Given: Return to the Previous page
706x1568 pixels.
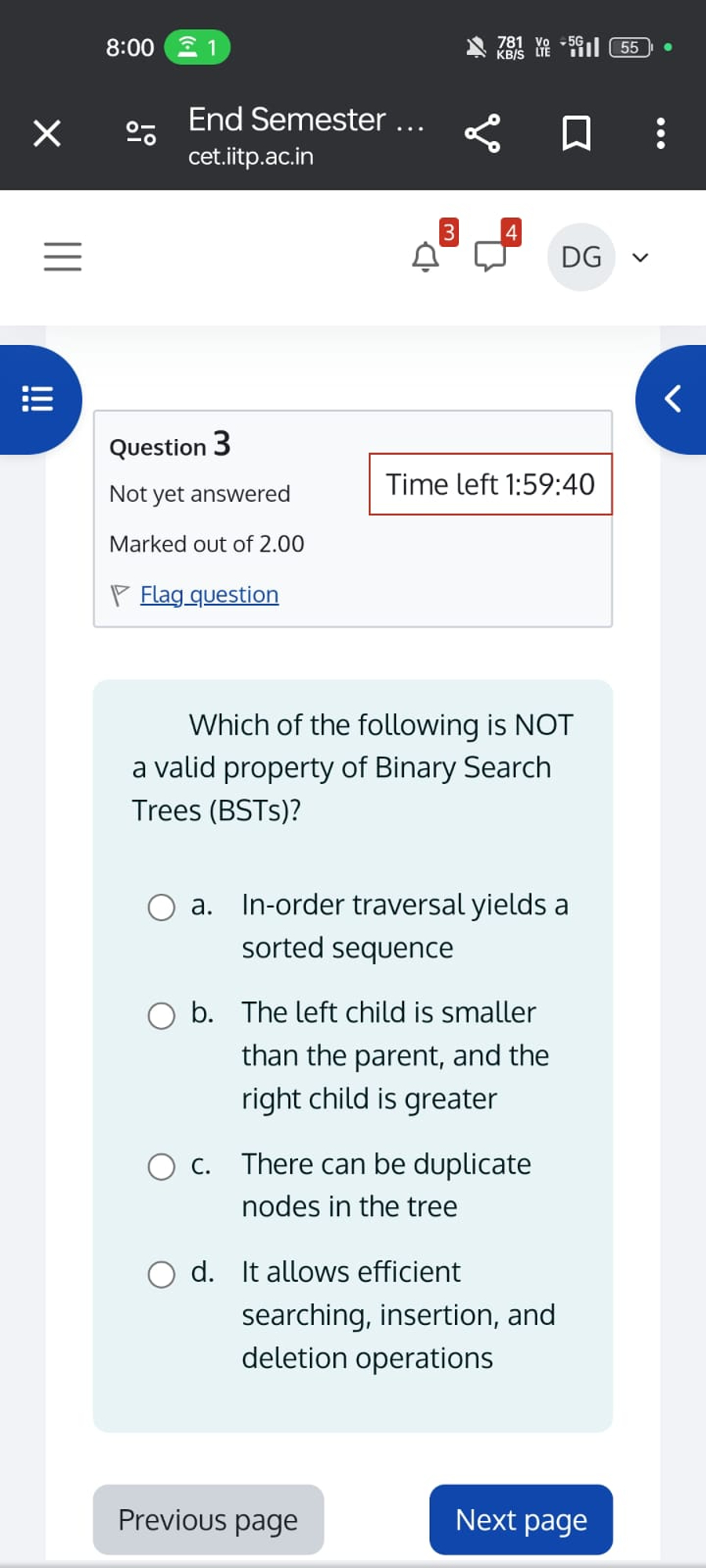Looking at the screenshot, I should [x=206, y=1519].
